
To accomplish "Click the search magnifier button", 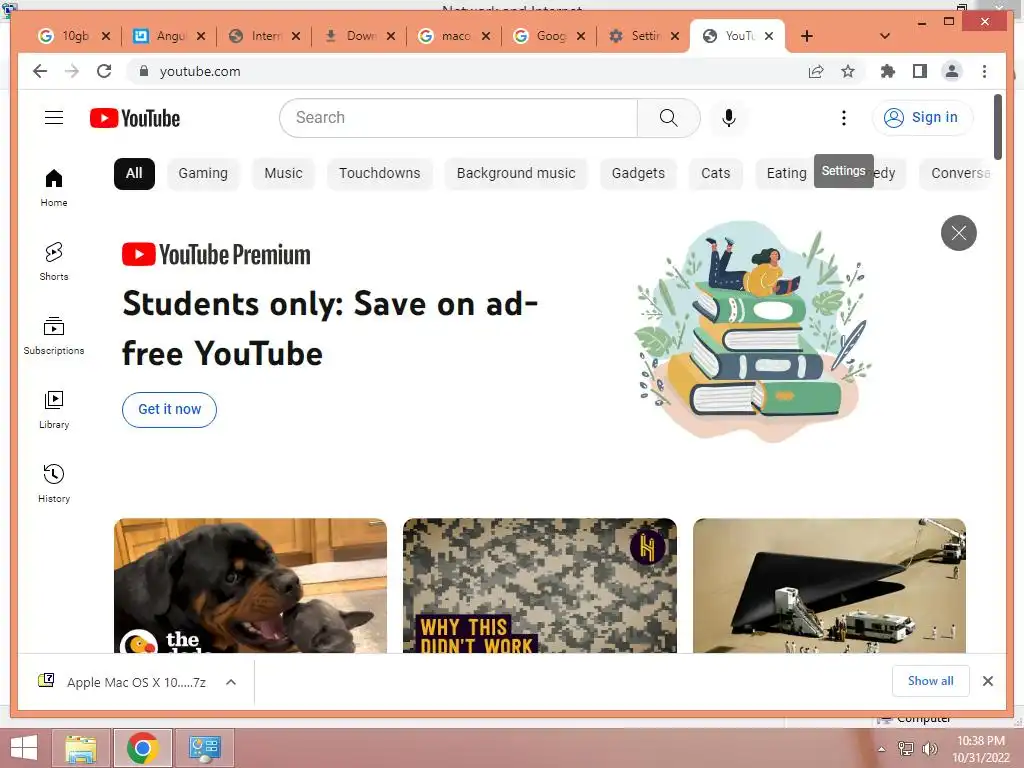I will point(668,118).
